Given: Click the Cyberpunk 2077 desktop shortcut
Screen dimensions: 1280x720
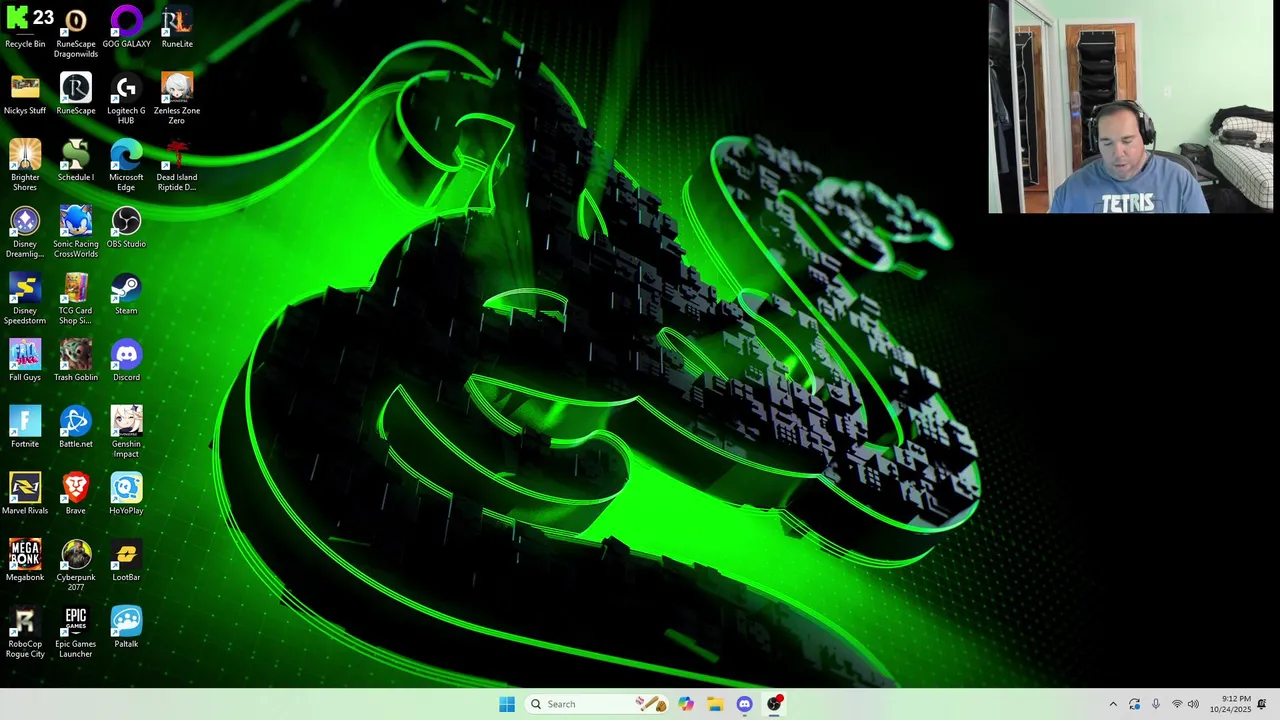Looking at the screenshot, I should point(76,565).
